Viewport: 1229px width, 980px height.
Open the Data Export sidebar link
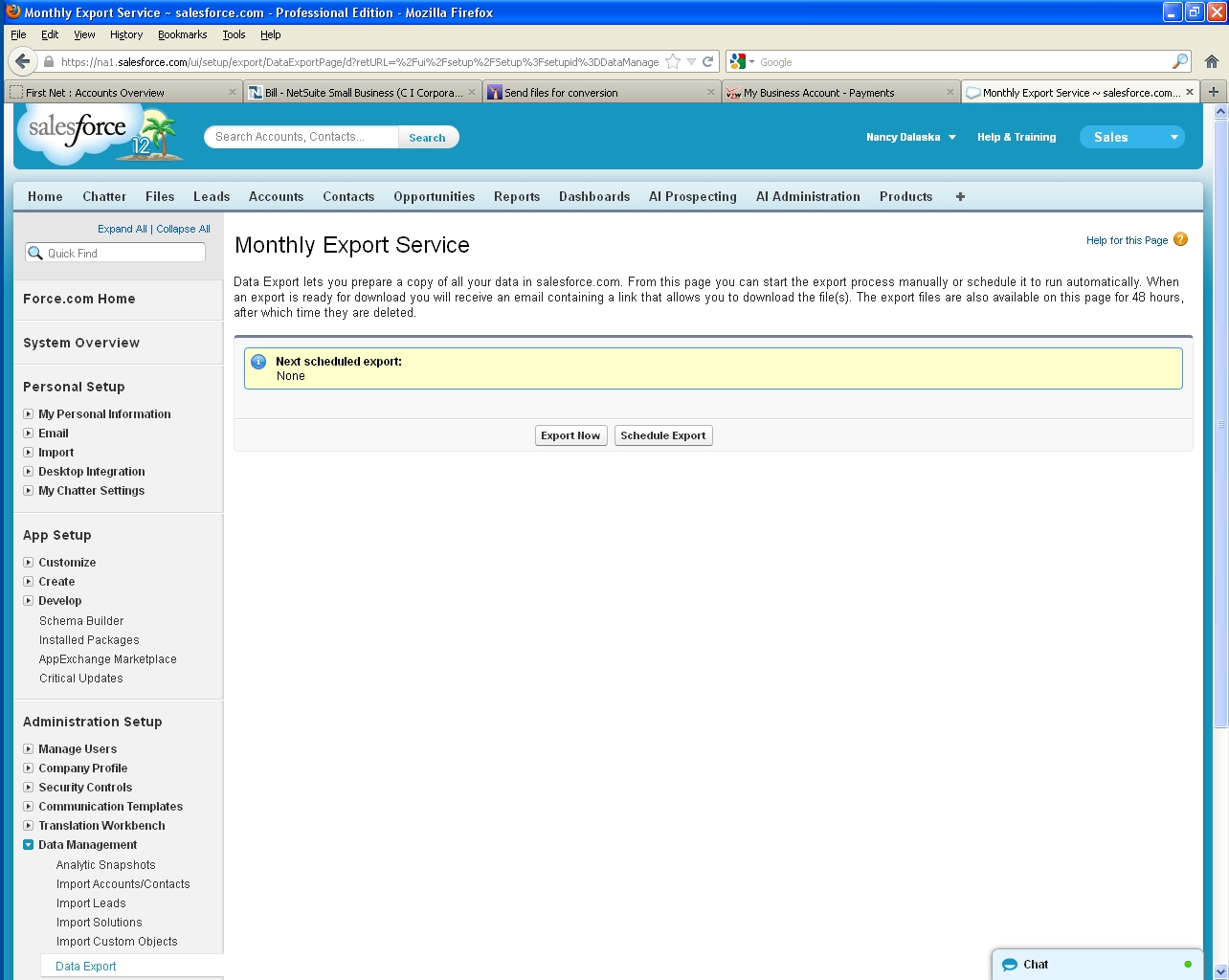tap(85, 967)
